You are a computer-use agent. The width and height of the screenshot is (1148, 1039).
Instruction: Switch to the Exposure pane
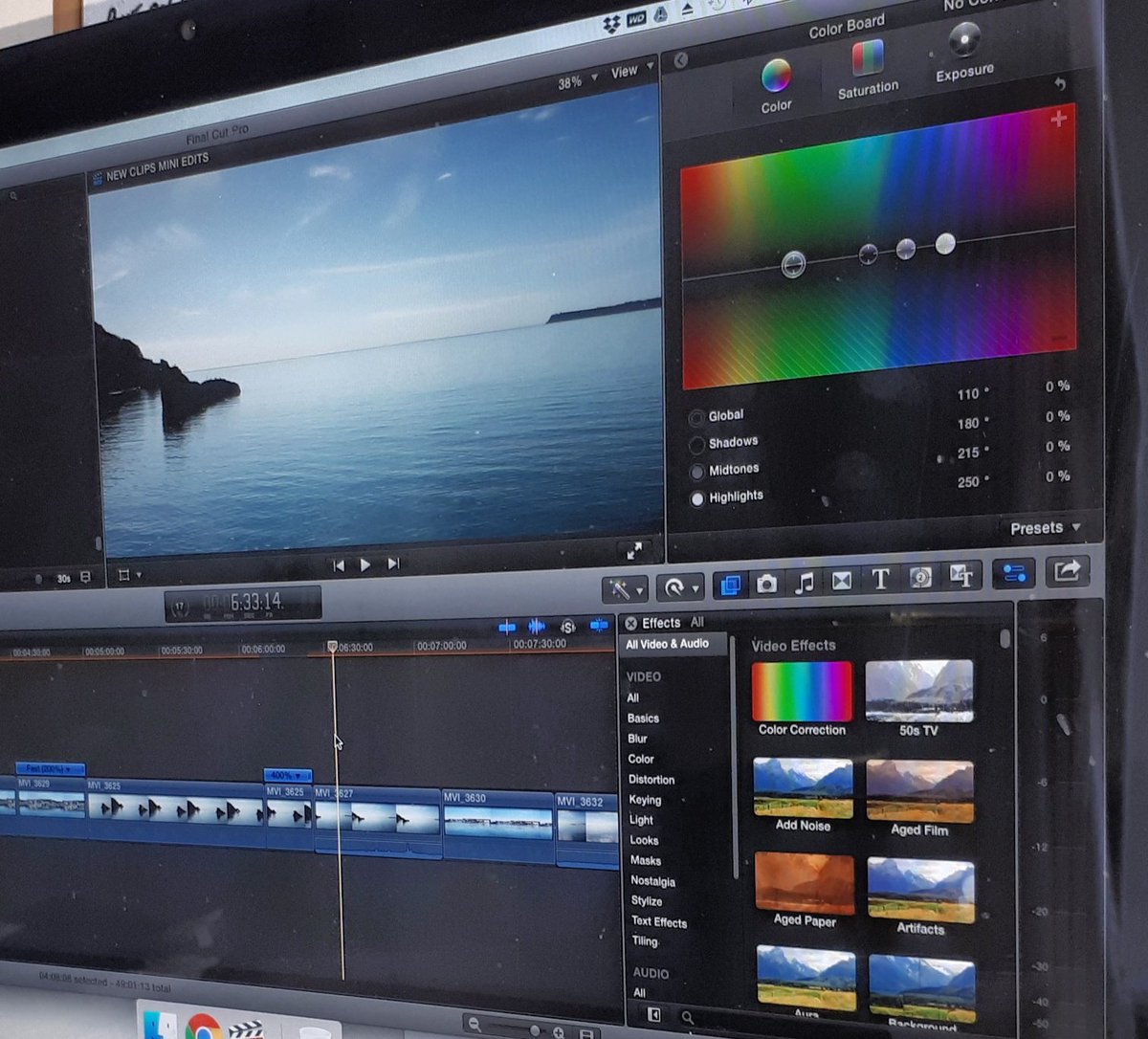tap(964, 52)
